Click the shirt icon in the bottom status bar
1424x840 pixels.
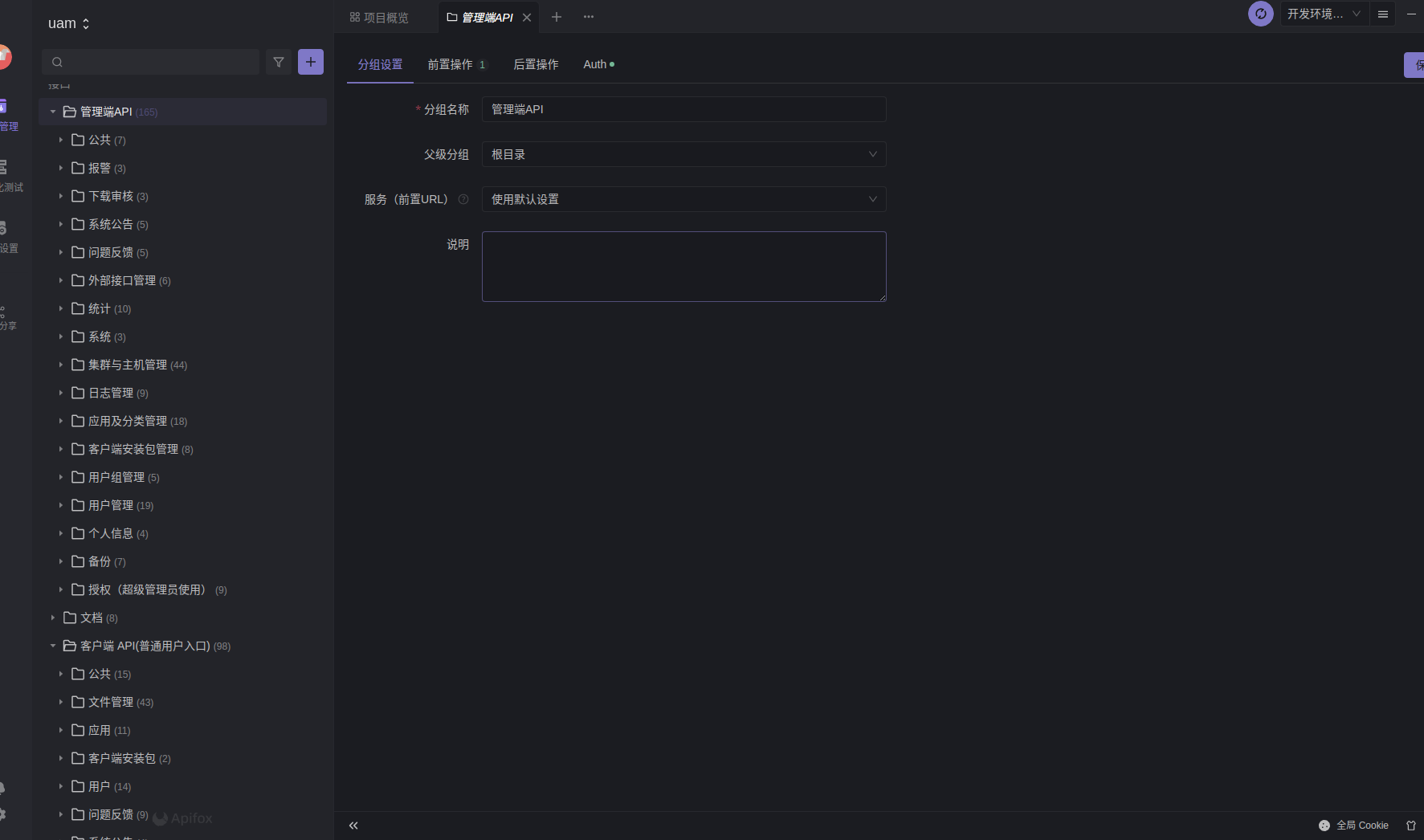1411,826
